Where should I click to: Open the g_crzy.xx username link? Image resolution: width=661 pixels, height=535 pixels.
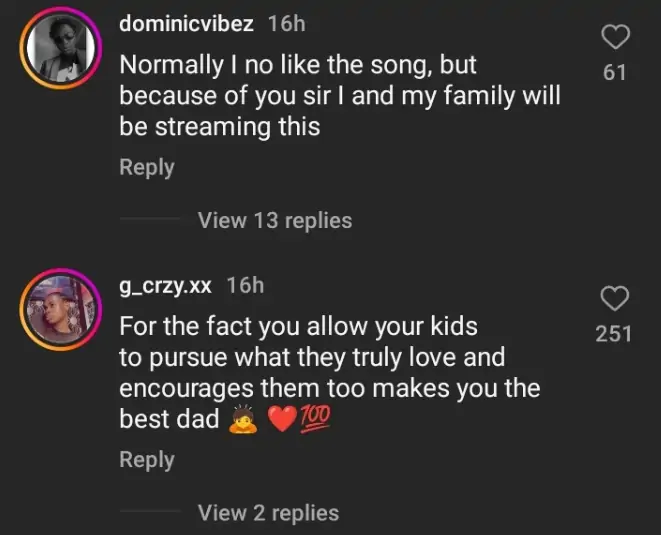(165, 286)
